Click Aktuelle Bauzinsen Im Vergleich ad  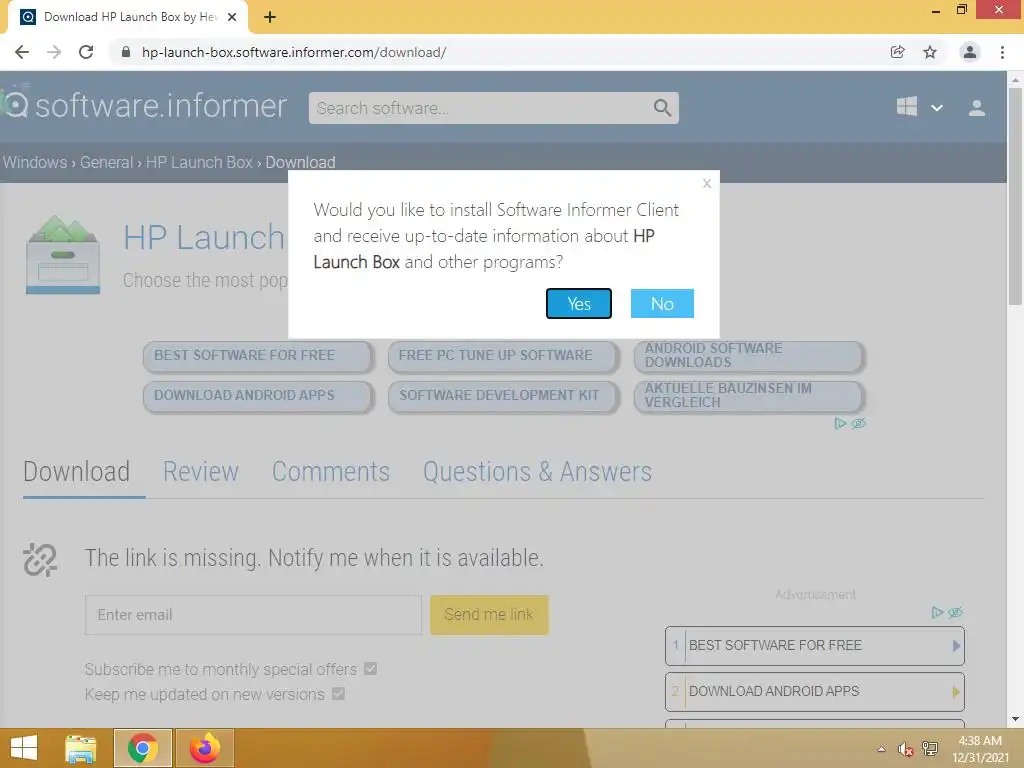(749, 396)
